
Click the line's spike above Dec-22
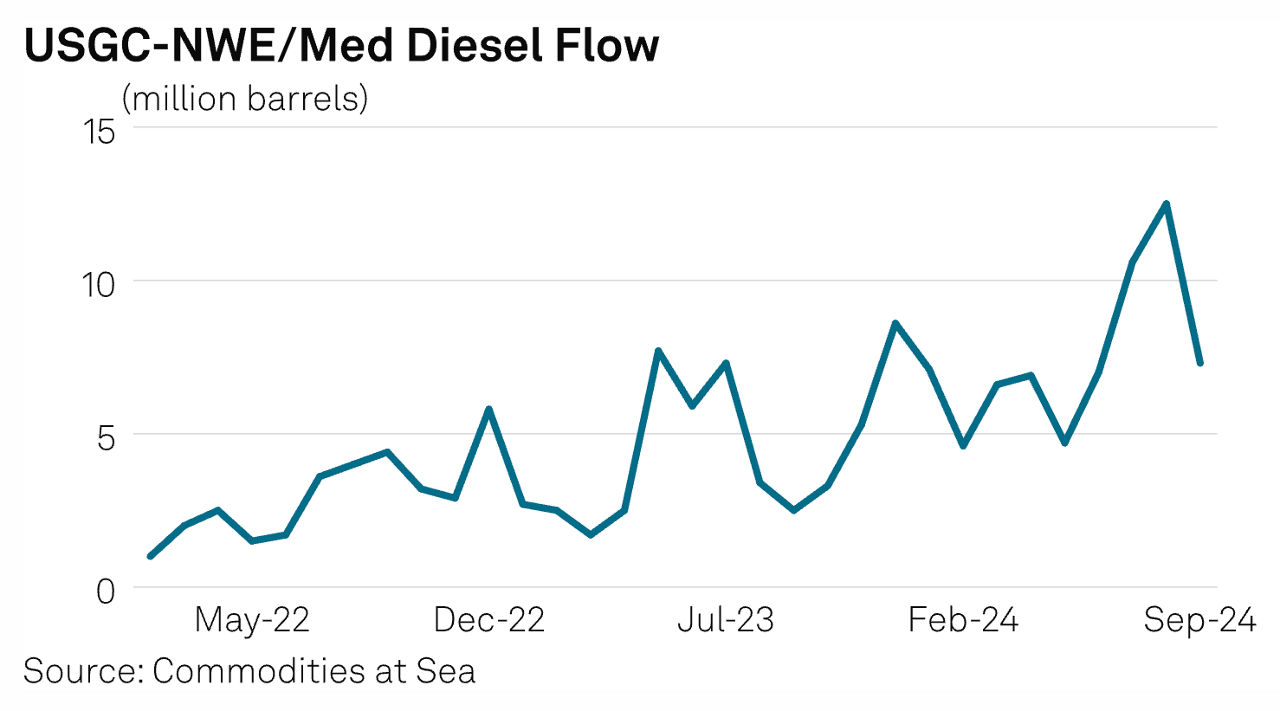488,408
